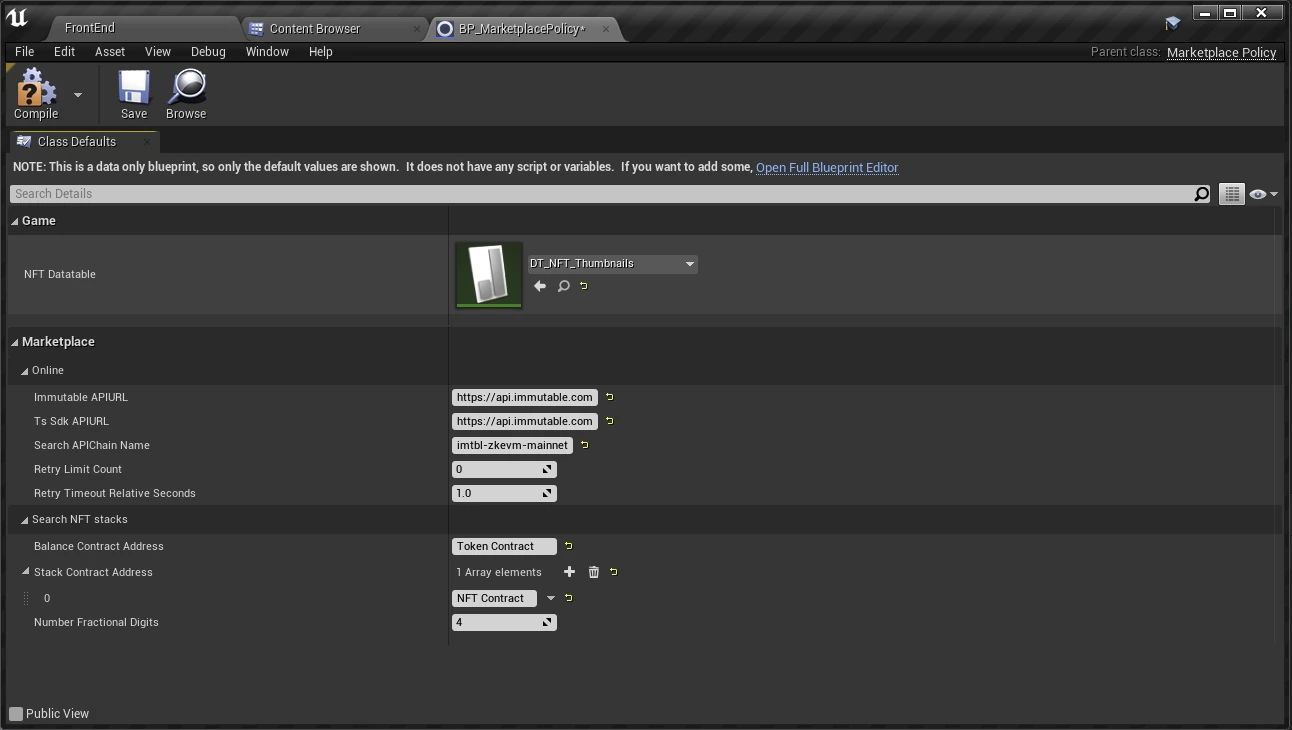Open the property matrix grid icon
Screen dimensions: 1292x730
(x=1231, y=194)
